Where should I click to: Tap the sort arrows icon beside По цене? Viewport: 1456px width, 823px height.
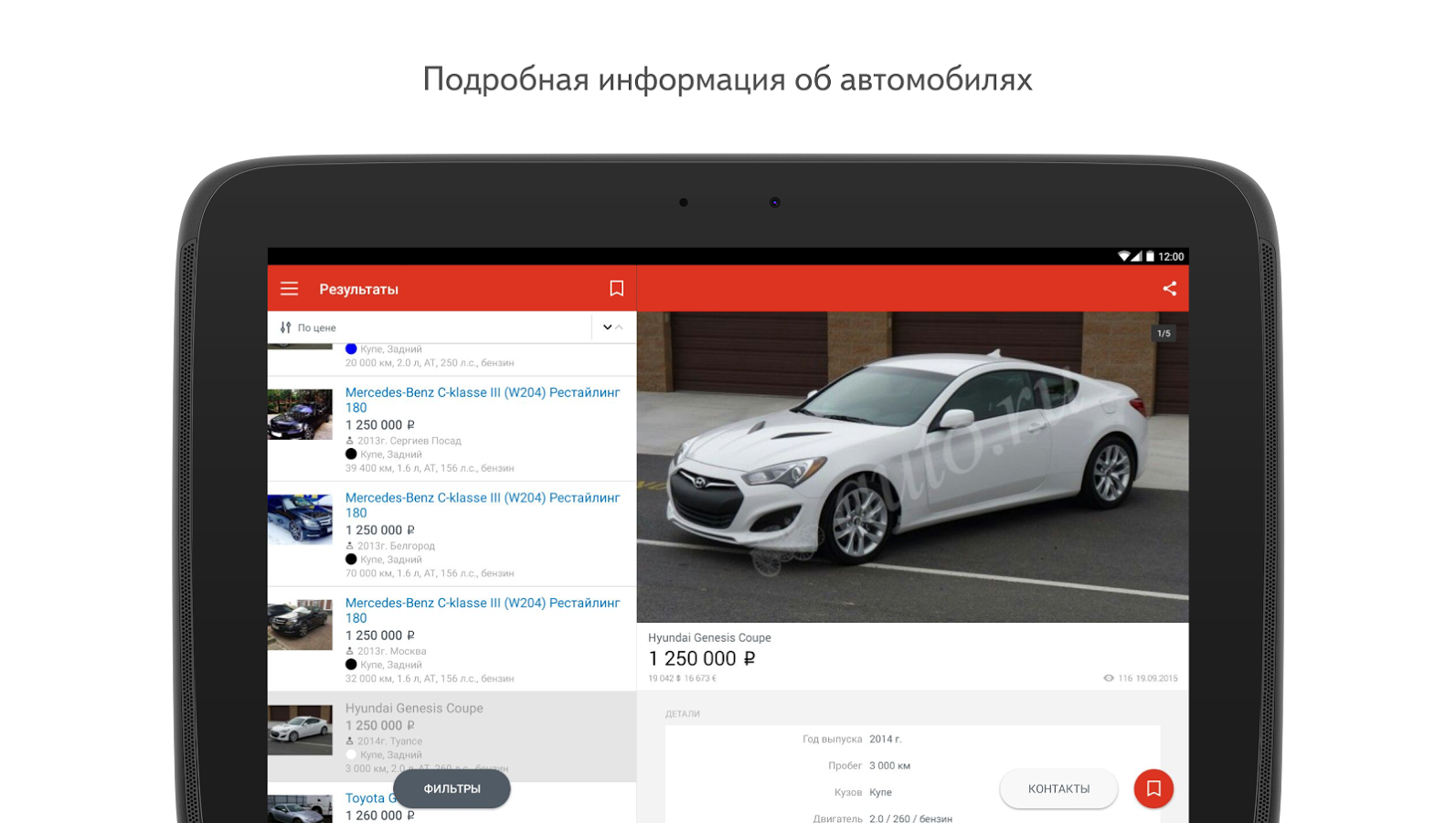pos(285,327)
